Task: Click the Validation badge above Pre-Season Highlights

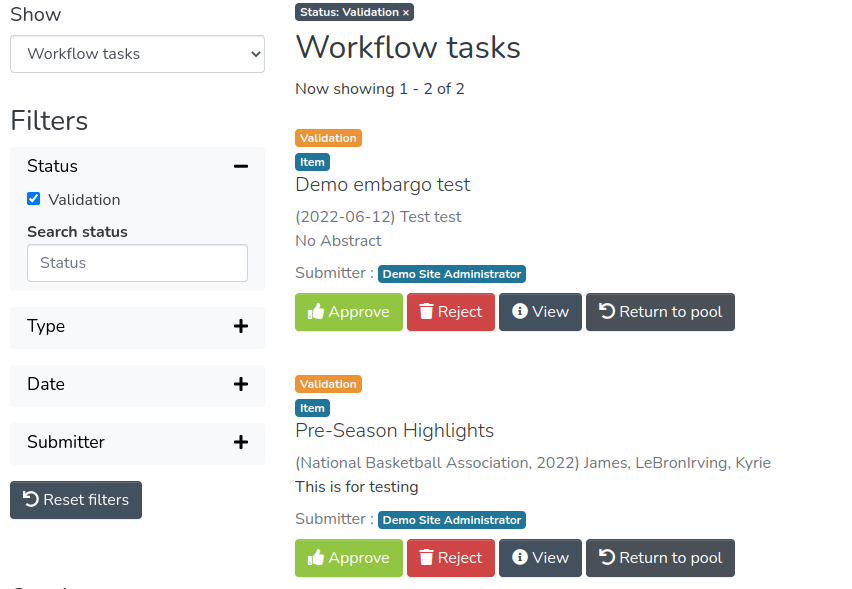Action: (328, 384)
